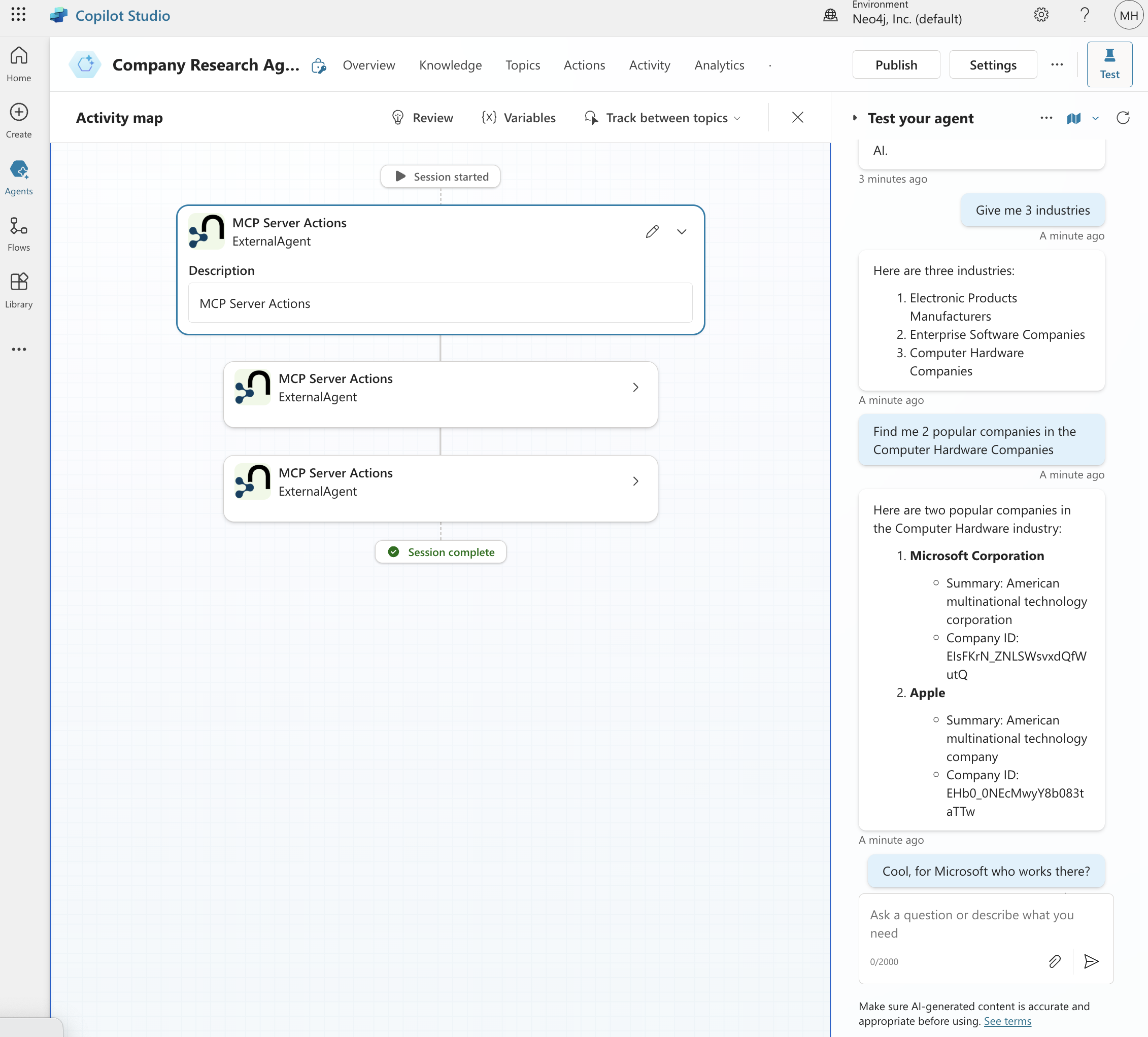Open Flows in the sidebar
Viewport: 1148px width, 1037px height.
click(x=19, y=234)
